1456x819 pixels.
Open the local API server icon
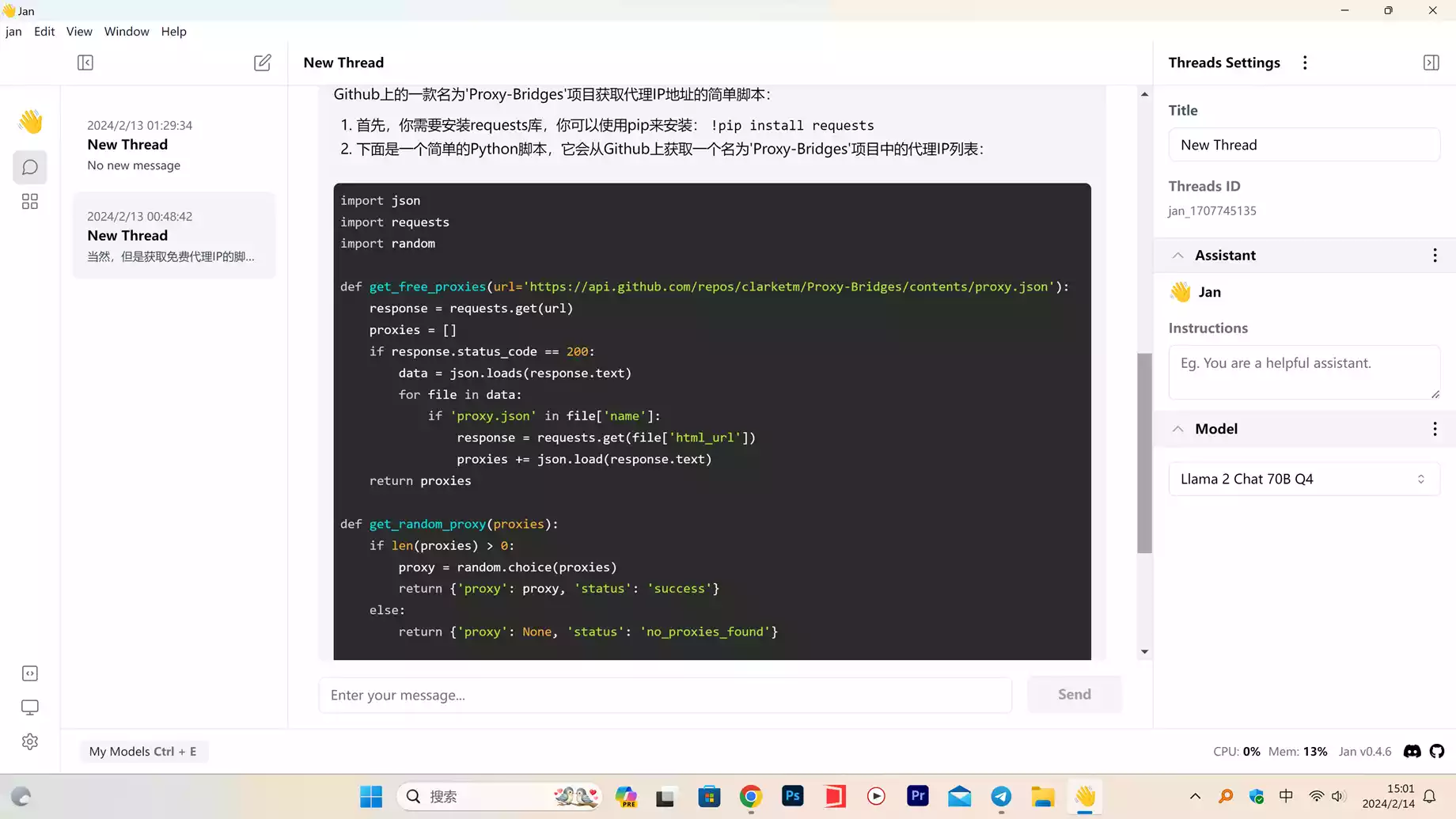(x=30, y=673)
